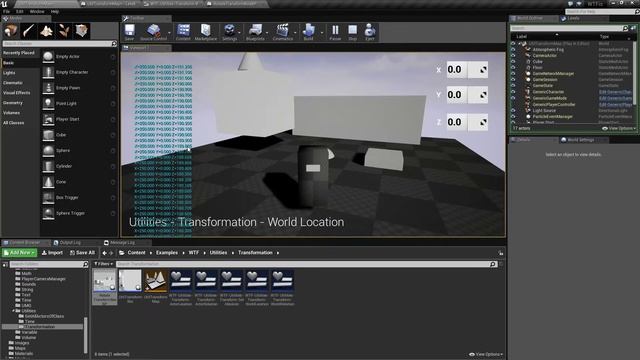The height and width of the screenshot is (360, 640).
Task: Select the Cone in the placement list
Action: (79, 182)
